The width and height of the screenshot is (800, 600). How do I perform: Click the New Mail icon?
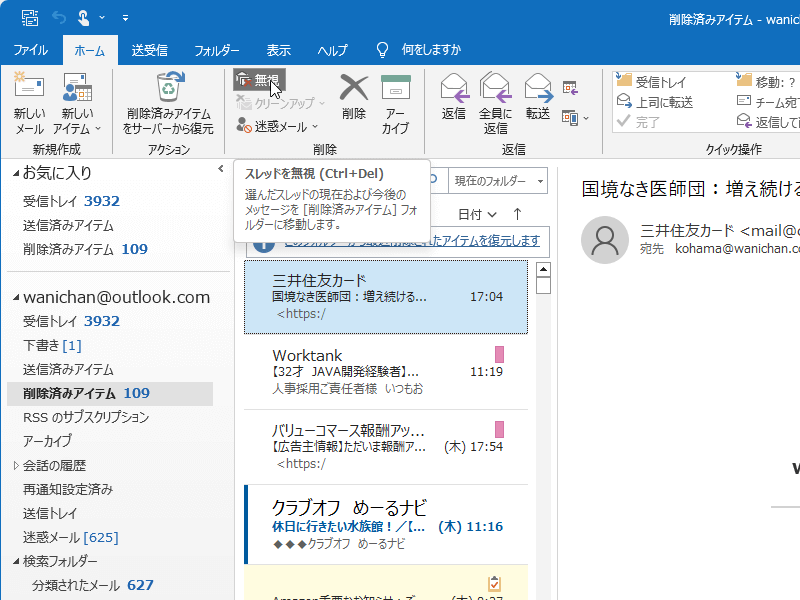click(29, 87)
